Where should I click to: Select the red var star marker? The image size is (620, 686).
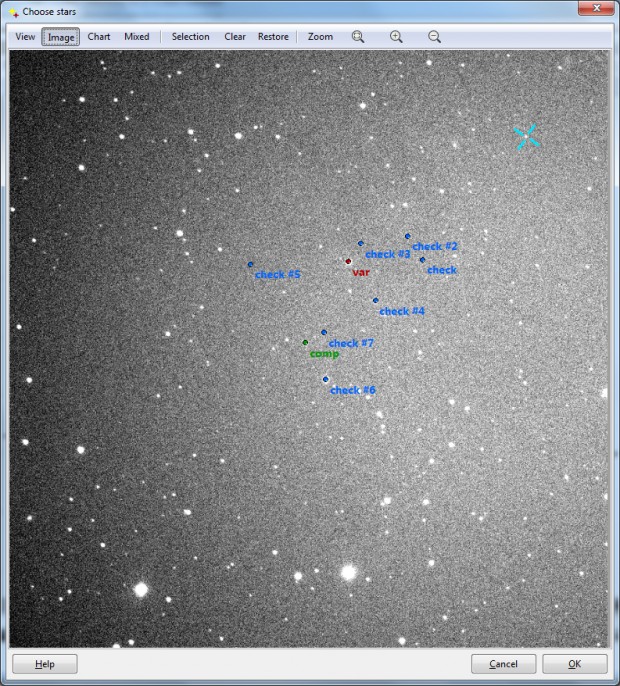(x=348, y=261)
